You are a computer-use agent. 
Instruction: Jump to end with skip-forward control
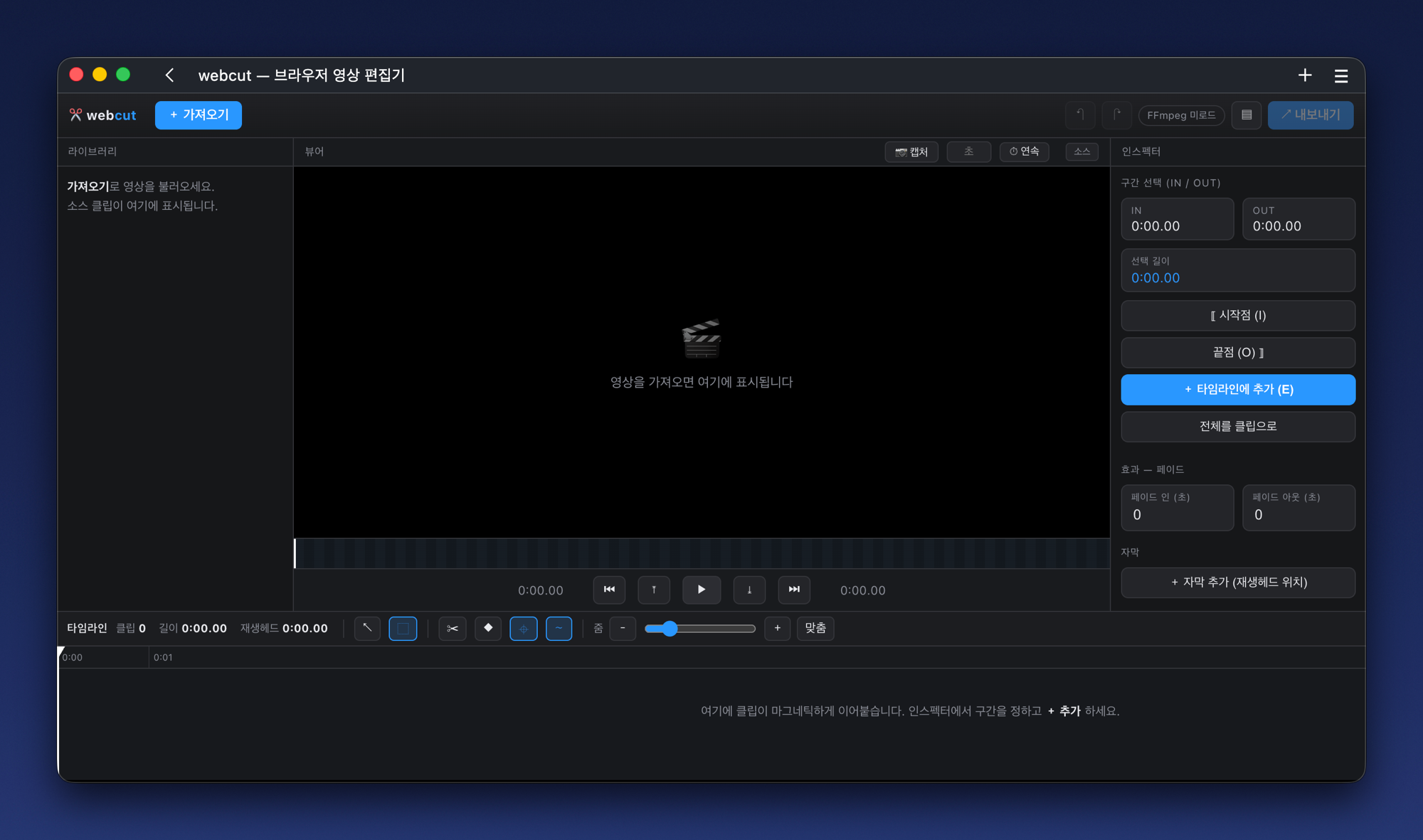(794, 590)
